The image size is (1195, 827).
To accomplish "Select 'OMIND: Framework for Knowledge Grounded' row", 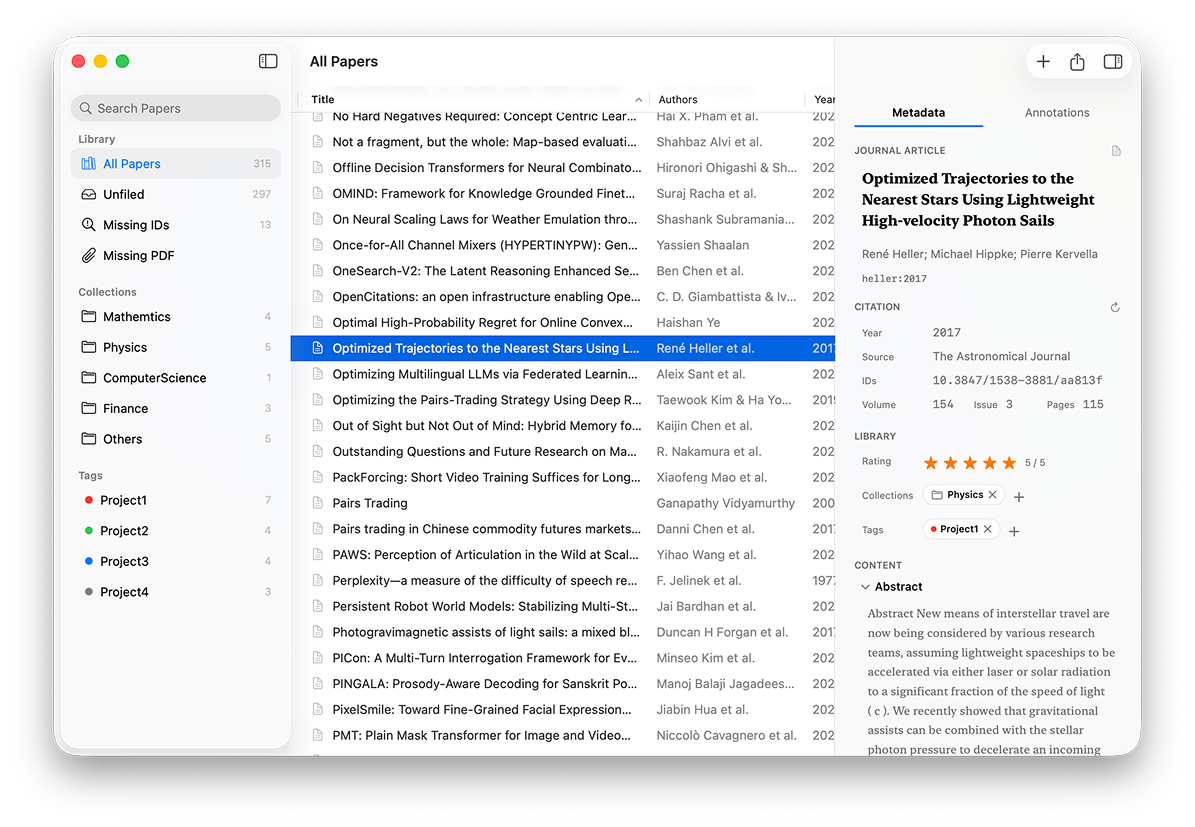I will pyautogui.click(x=562, y=194).
